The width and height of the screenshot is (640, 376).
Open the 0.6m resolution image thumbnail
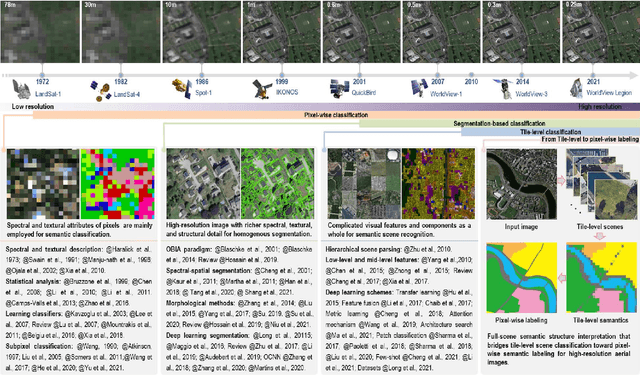coord(362,32)
